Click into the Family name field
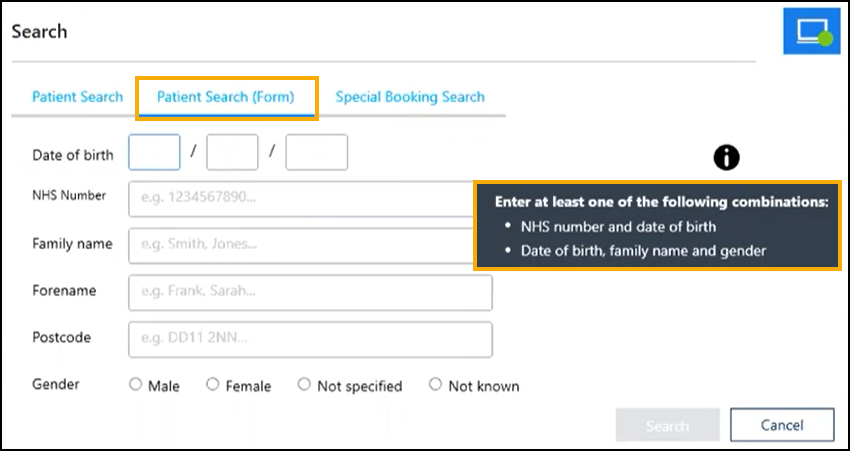The image size is (850, 451). tap(300, 246)
